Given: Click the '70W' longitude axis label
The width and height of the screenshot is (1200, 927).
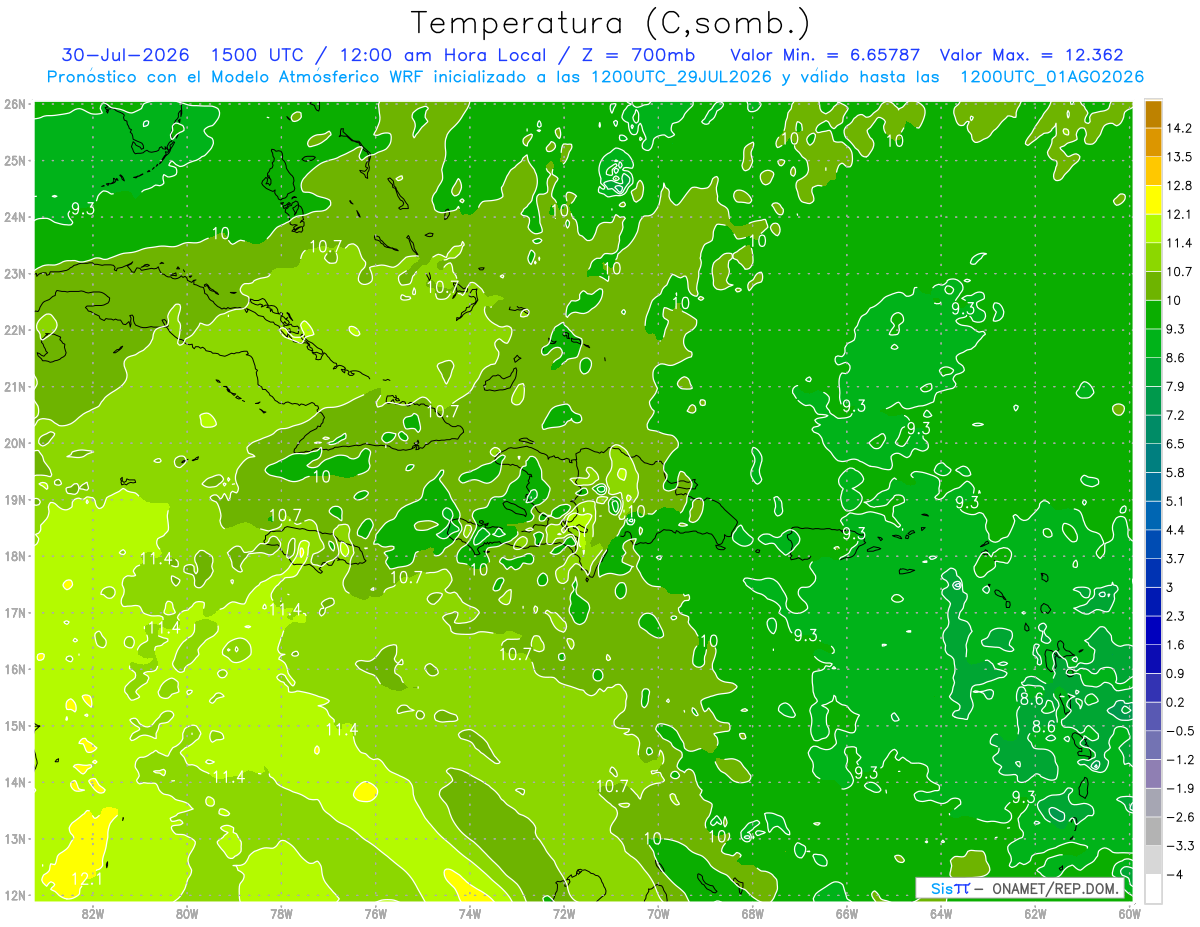Looking at the screenshot, I should pos(658,913).
